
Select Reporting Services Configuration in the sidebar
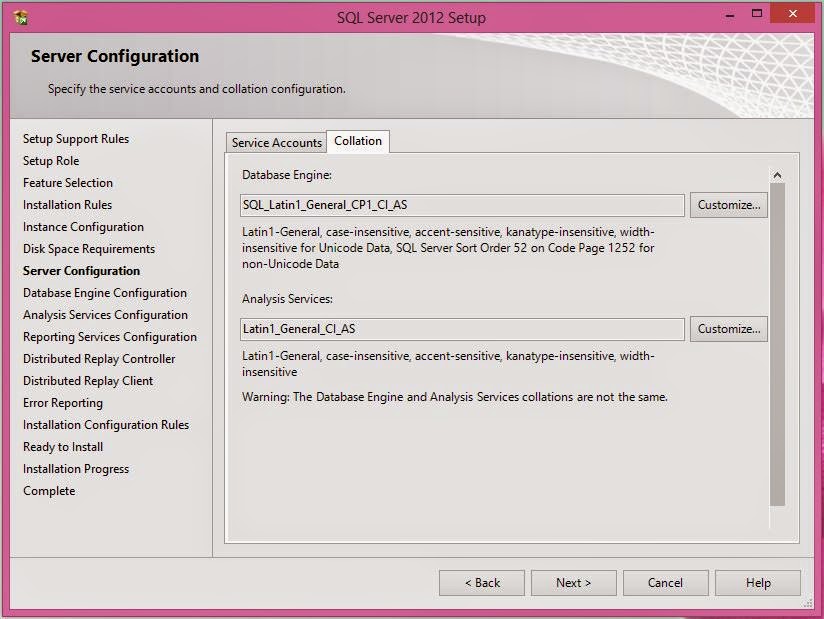point(110,337)
